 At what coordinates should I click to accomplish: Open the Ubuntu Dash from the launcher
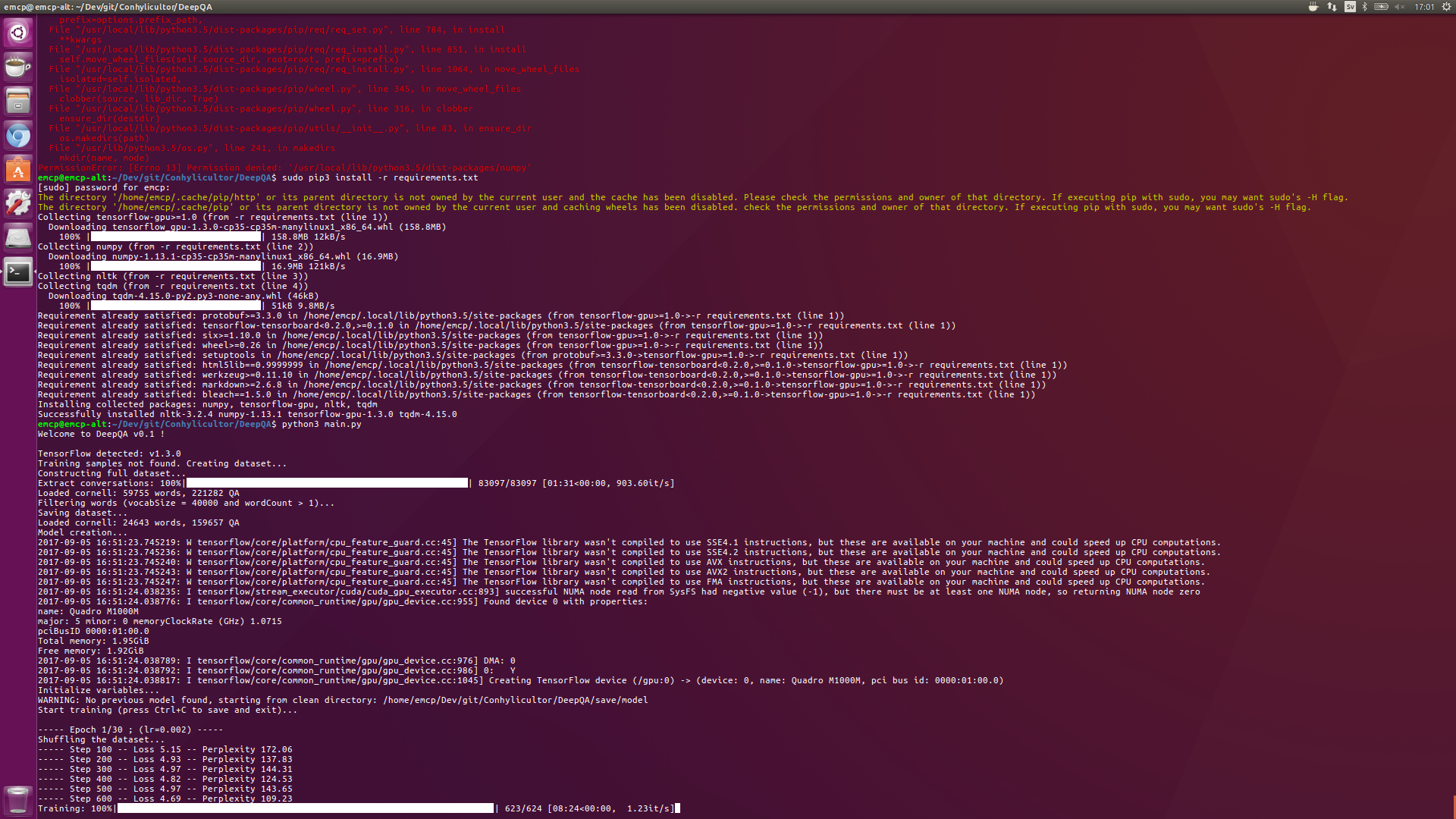tap(17, 34)
